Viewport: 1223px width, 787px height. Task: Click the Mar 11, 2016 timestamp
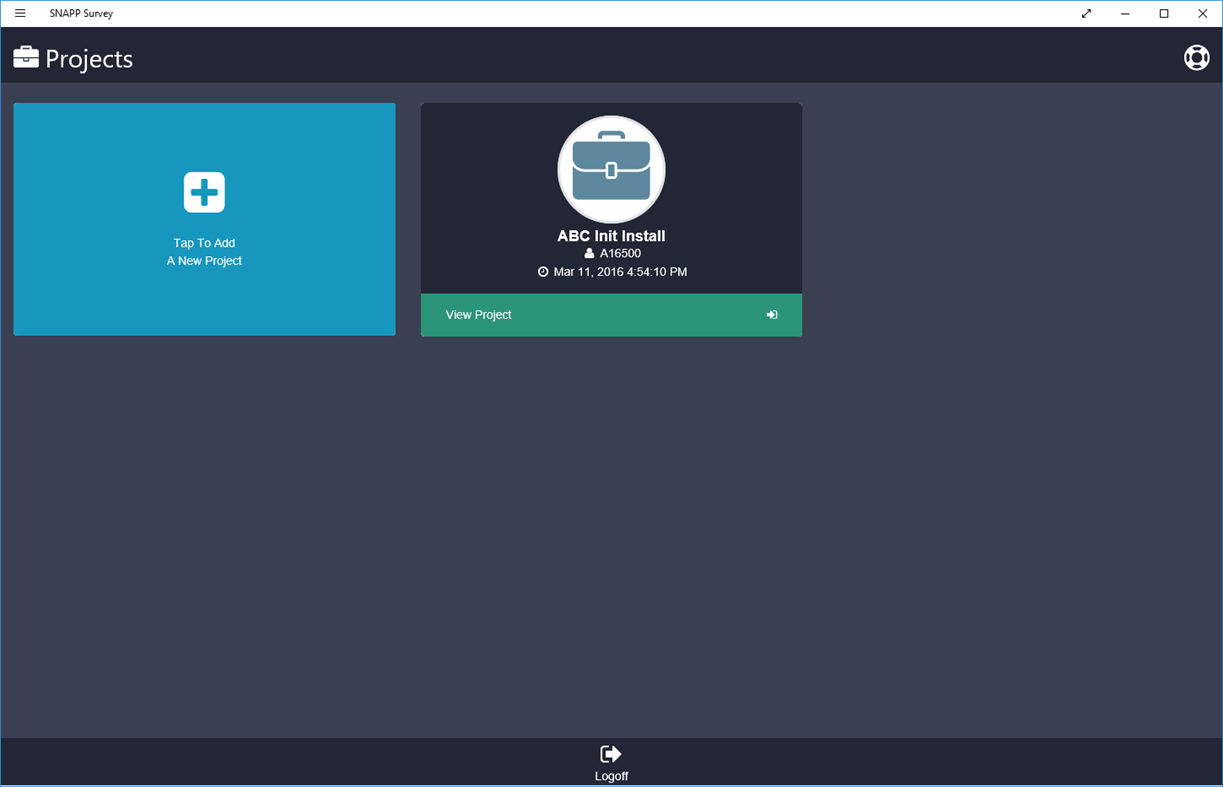pyautogui.click(x=620, y=271)
